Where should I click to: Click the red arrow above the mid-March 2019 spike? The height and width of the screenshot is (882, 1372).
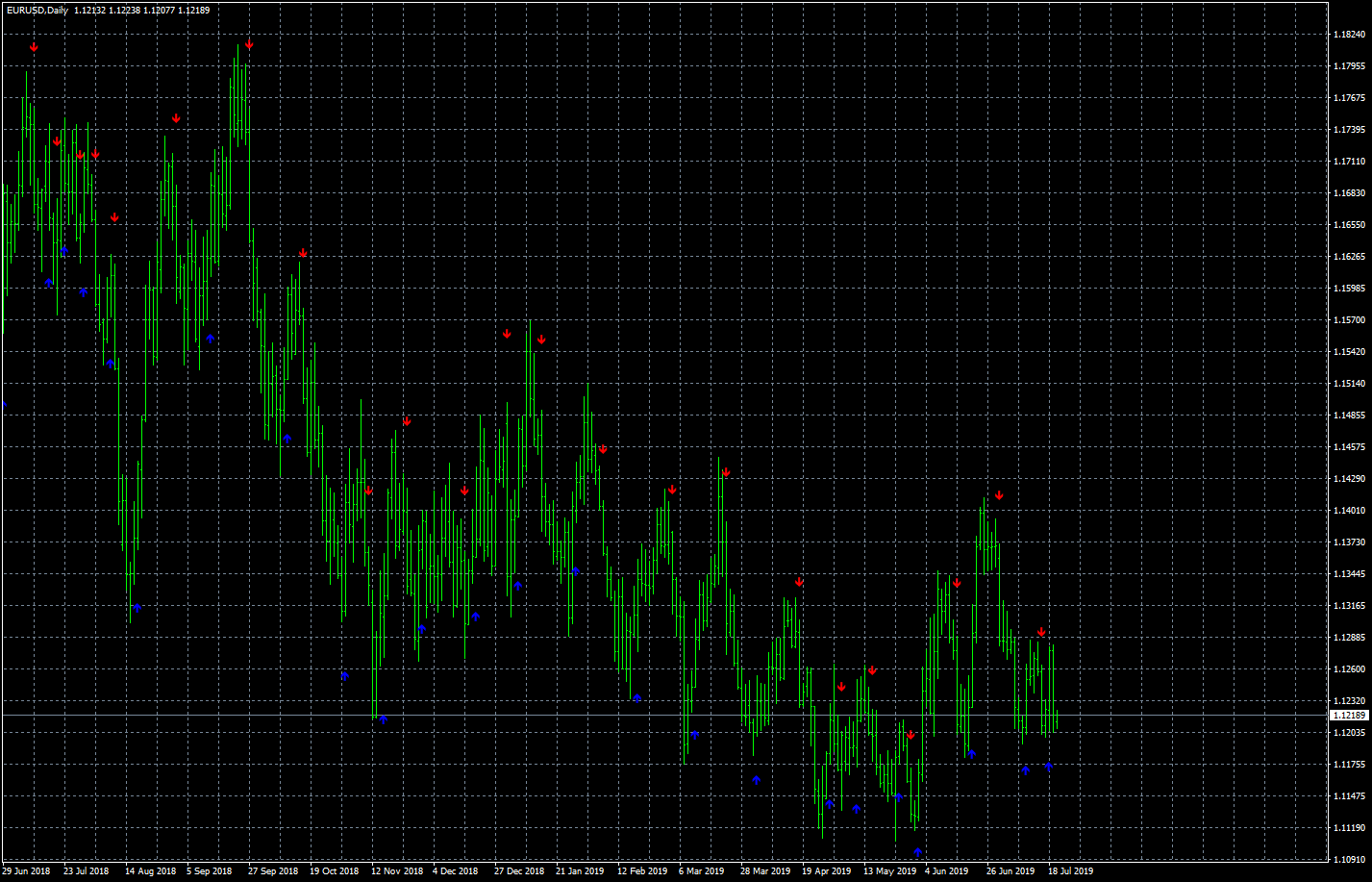[x=726, y=472]
